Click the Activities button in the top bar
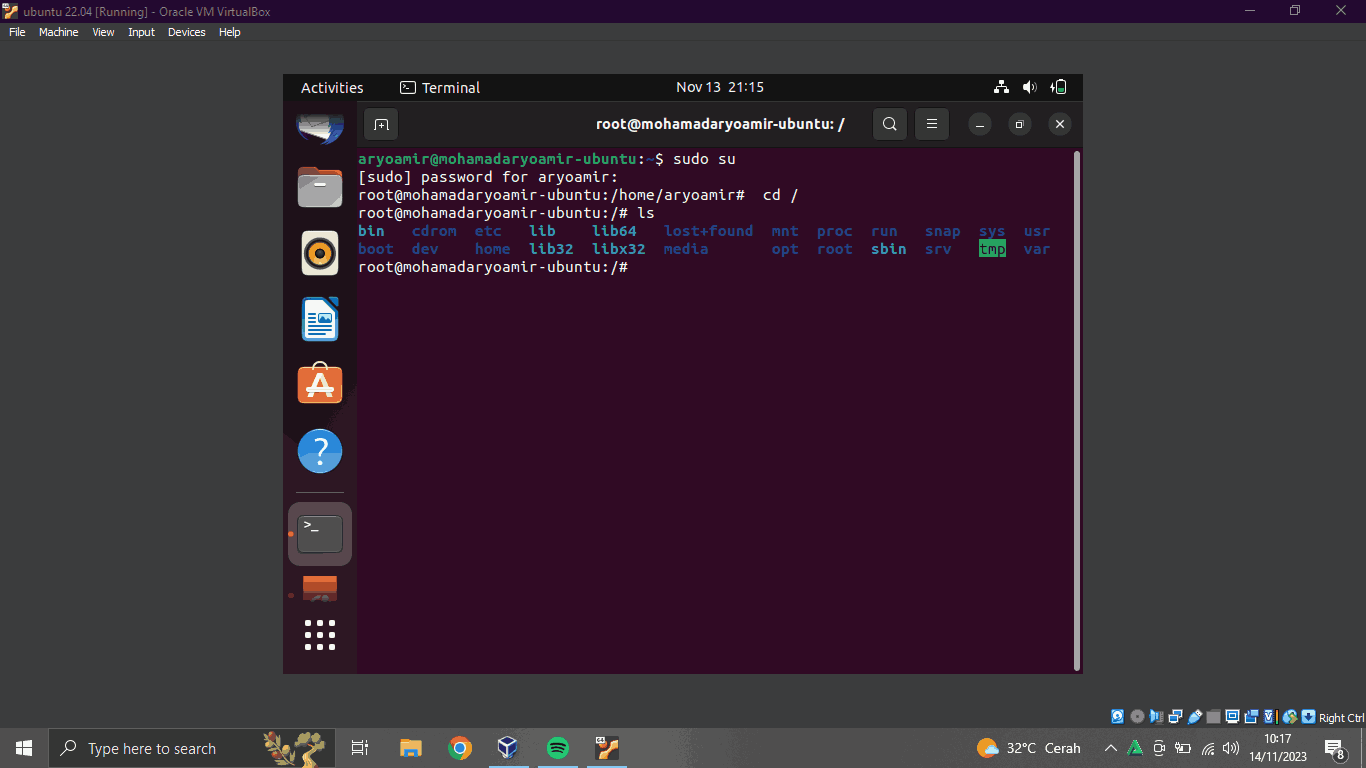This screenshot has width=1366, height=768. pyautogui.click(x=332, y=88)
